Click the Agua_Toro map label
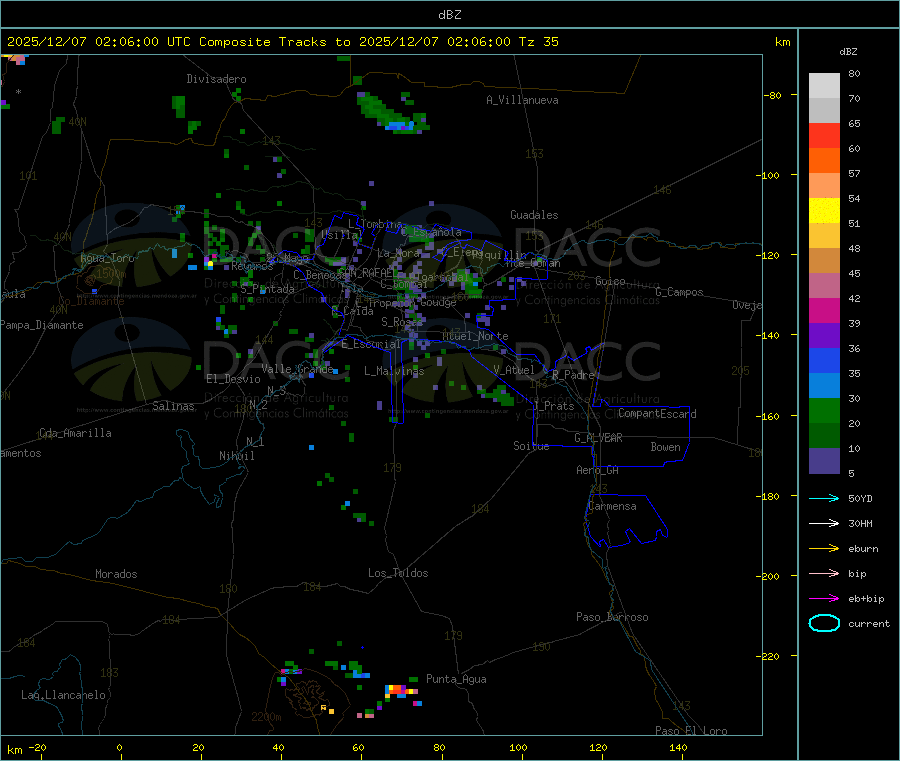Screen dimensions: 900x761 [107, 258]
